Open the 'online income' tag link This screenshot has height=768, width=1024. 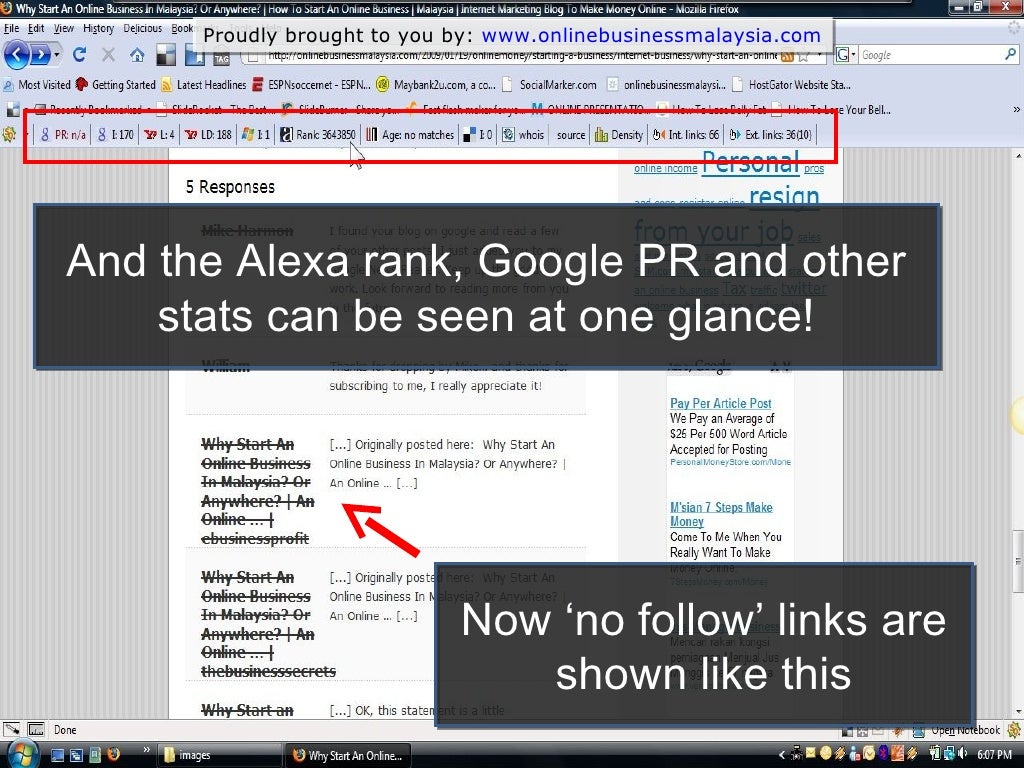pyautogui.click(x=665, y=168)
